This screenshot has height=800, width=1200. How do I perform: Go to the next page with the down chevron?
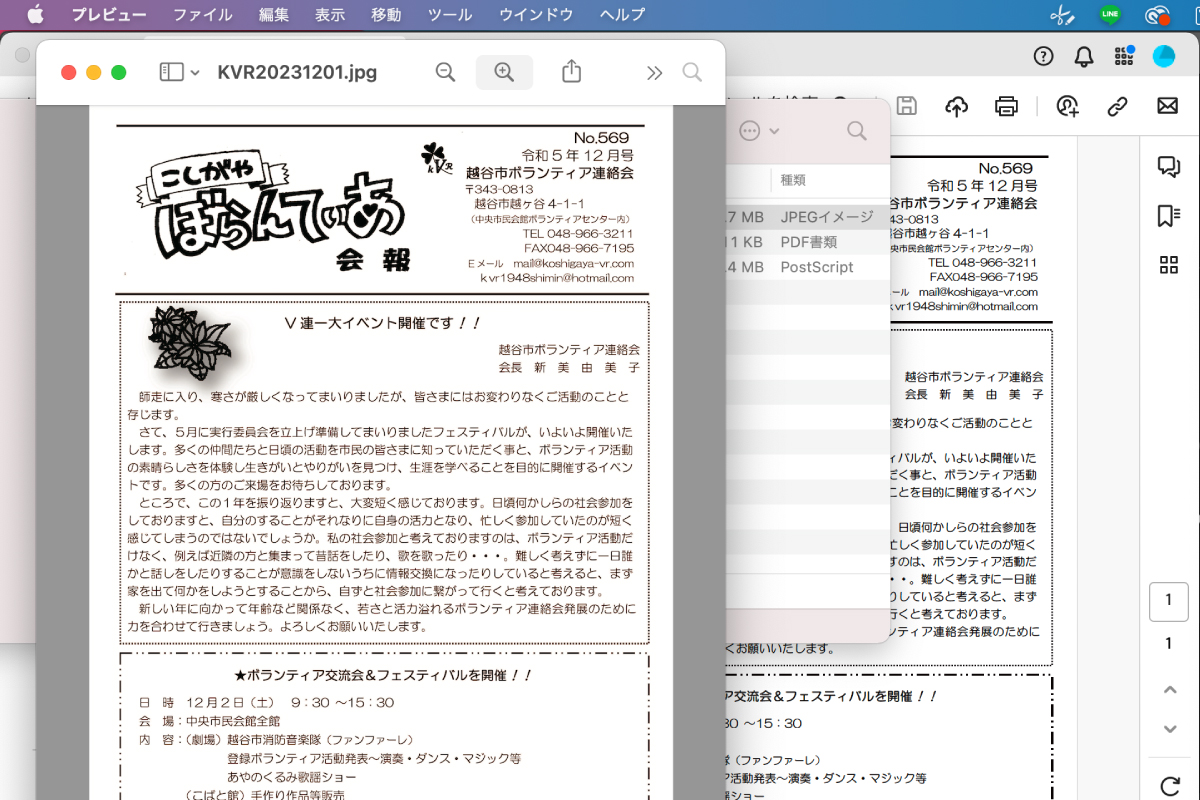[1169, 729]
